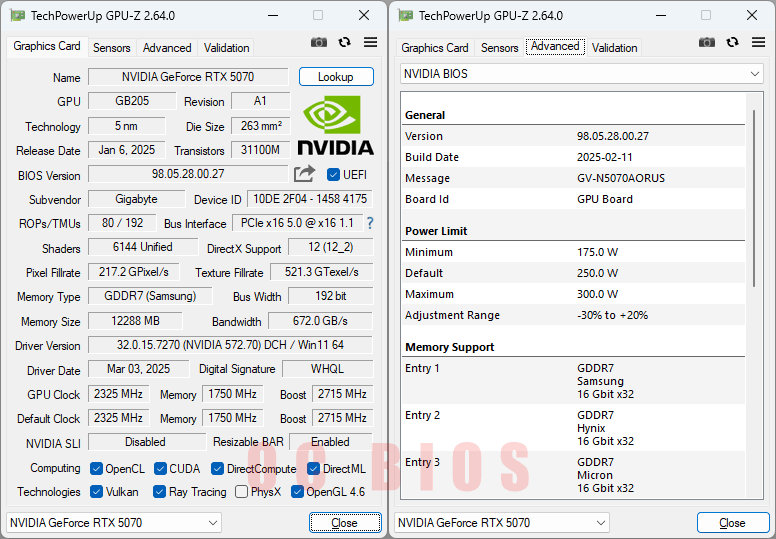
Task: Open GPU selector dropdown in left window
Action: tap(114, 523)
